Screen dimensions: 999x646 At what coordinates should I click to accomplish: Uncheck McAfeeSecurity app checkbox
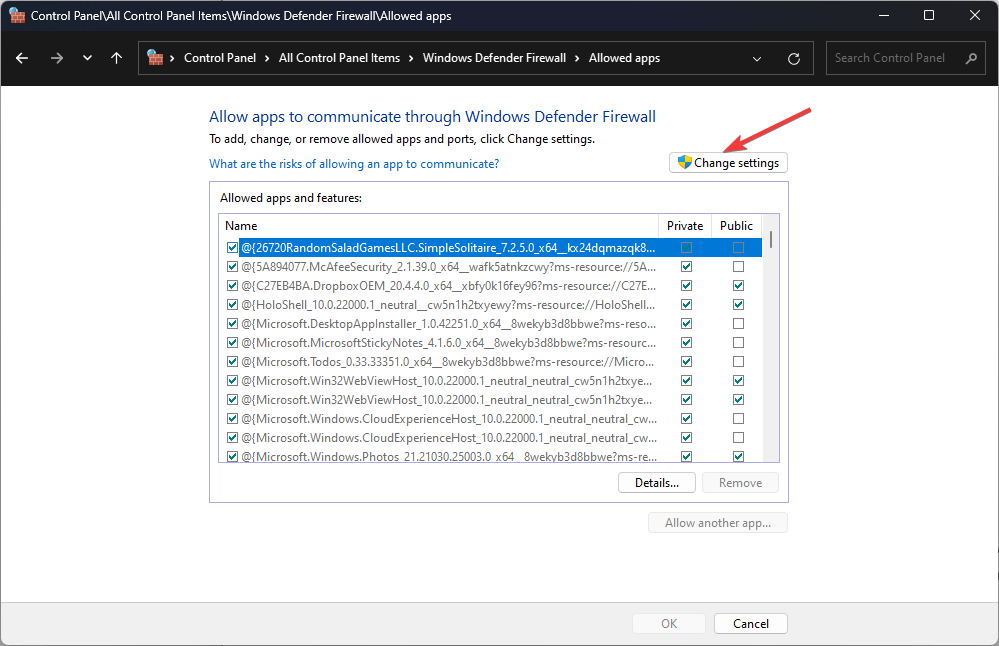coord(233,266)
